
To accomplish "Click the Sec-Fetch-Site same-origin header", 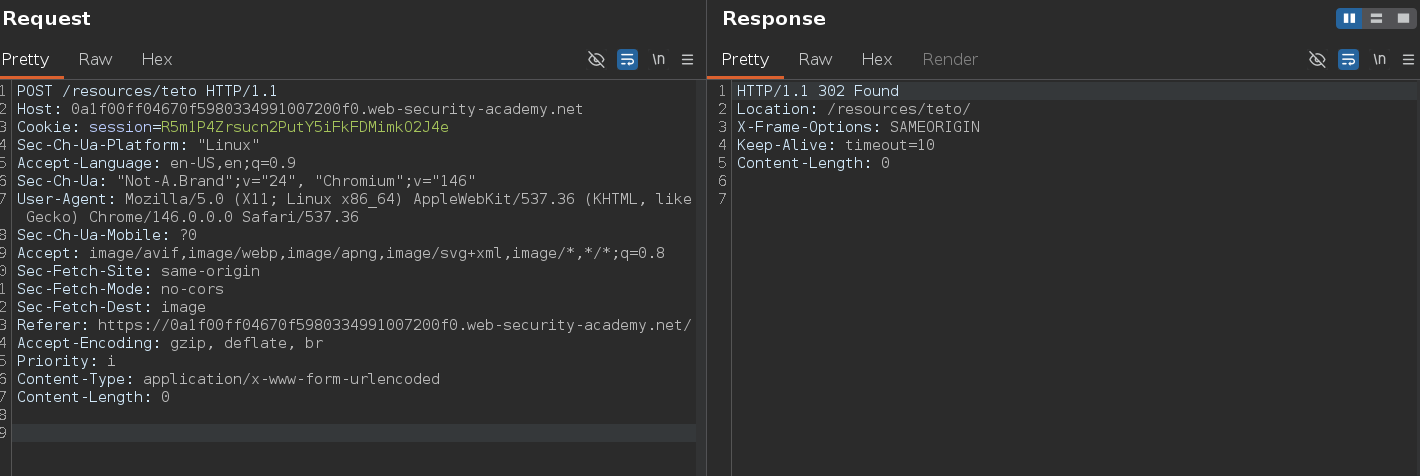I will [138, 271].
